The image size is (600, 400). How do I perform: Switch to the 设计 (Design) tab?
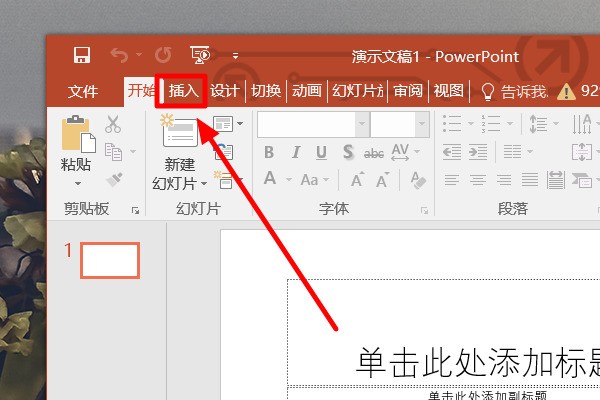pyautogui.click(x=224, y=91)
